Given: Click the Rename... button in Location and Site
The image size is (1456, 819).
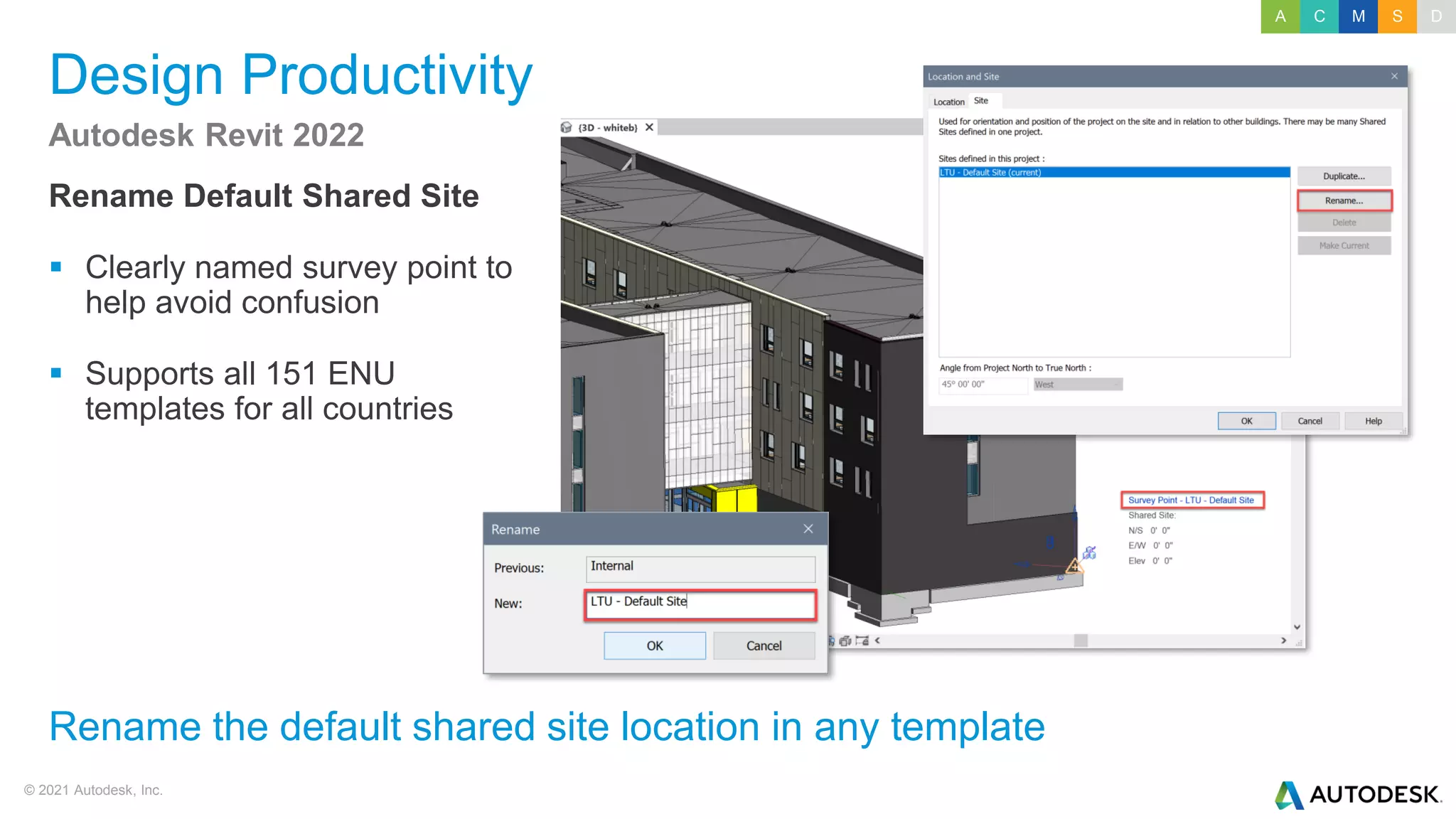Looking at the screenshot, I should [x=1344, y=200].
